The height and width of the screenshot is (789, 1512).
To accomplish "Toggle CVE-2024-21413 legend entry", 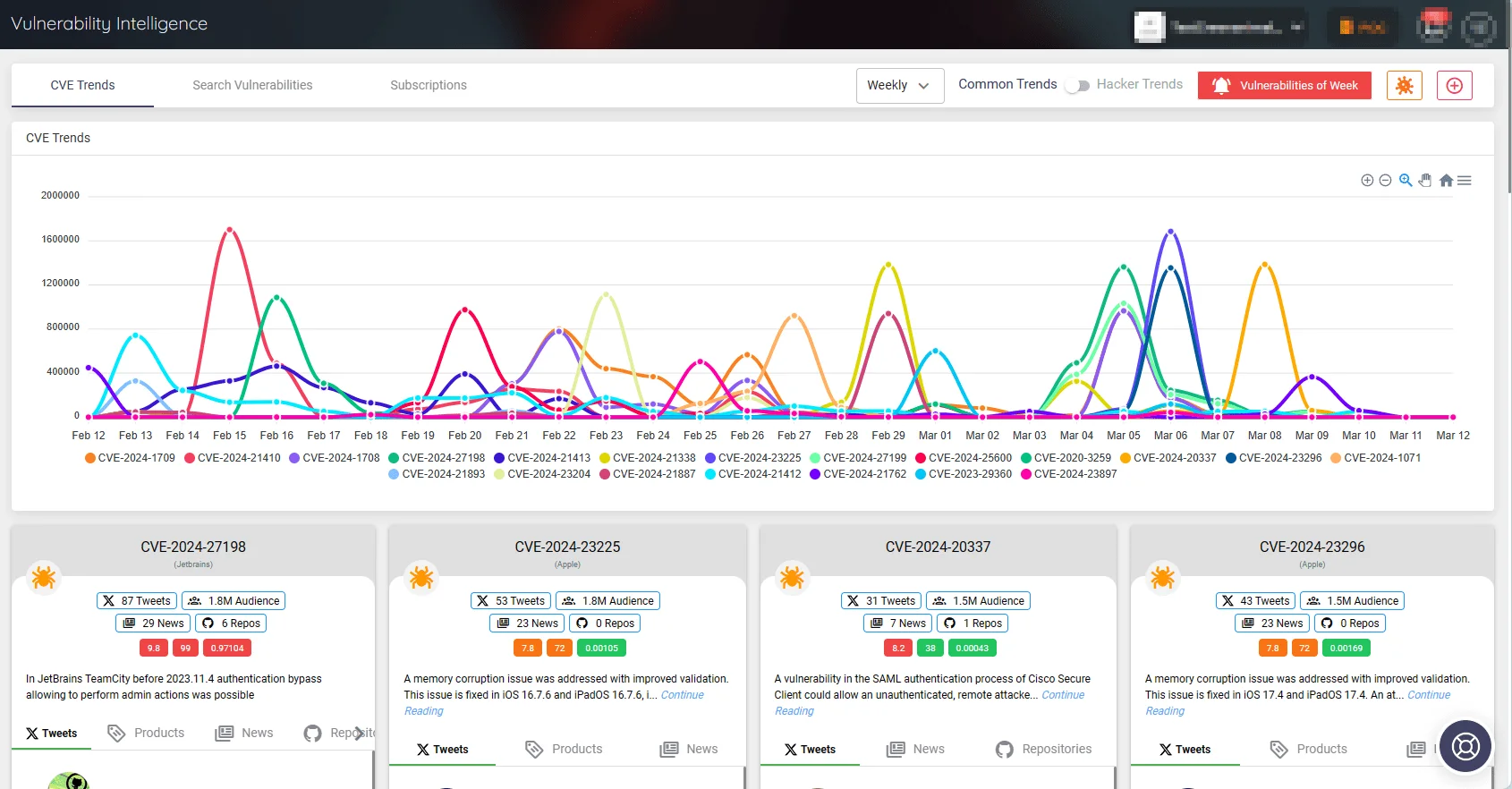I will 542,458.
